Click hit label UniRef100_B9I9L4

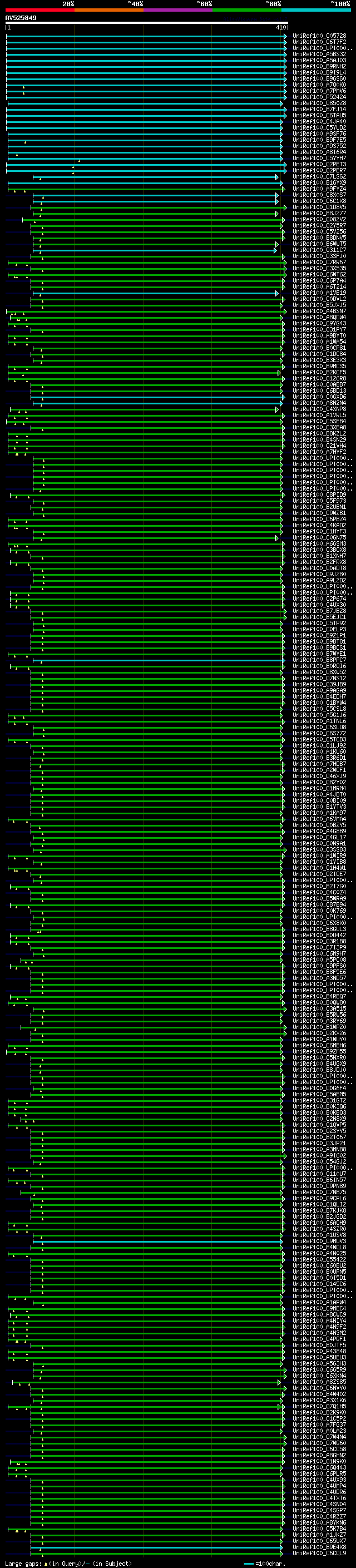(319, 72)
